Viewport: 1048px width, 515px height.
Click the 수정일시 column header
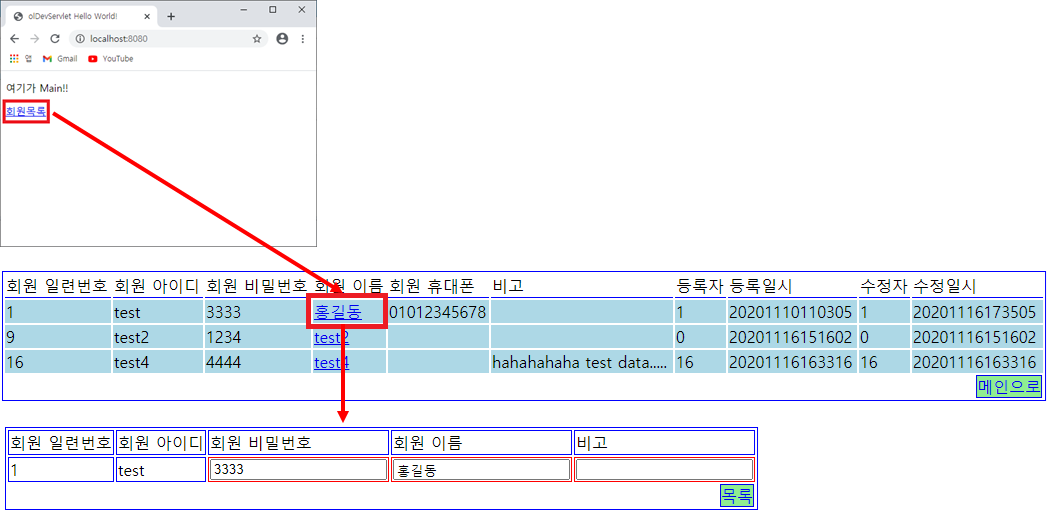point(945,286)
